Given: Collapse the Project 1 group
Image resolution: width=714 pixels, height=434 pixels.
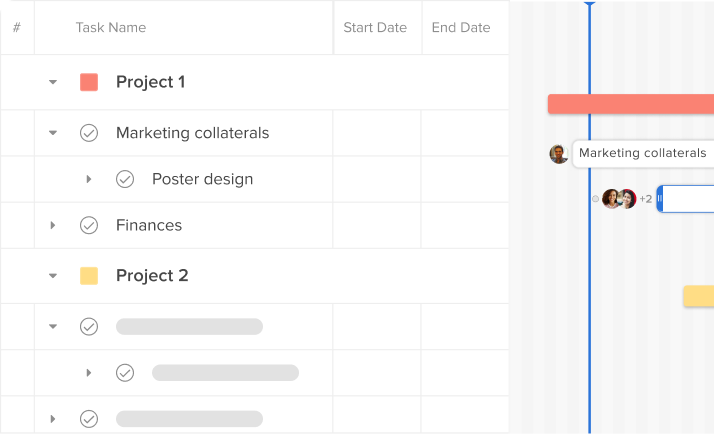Looking at the screenshot, I should 53,82.
